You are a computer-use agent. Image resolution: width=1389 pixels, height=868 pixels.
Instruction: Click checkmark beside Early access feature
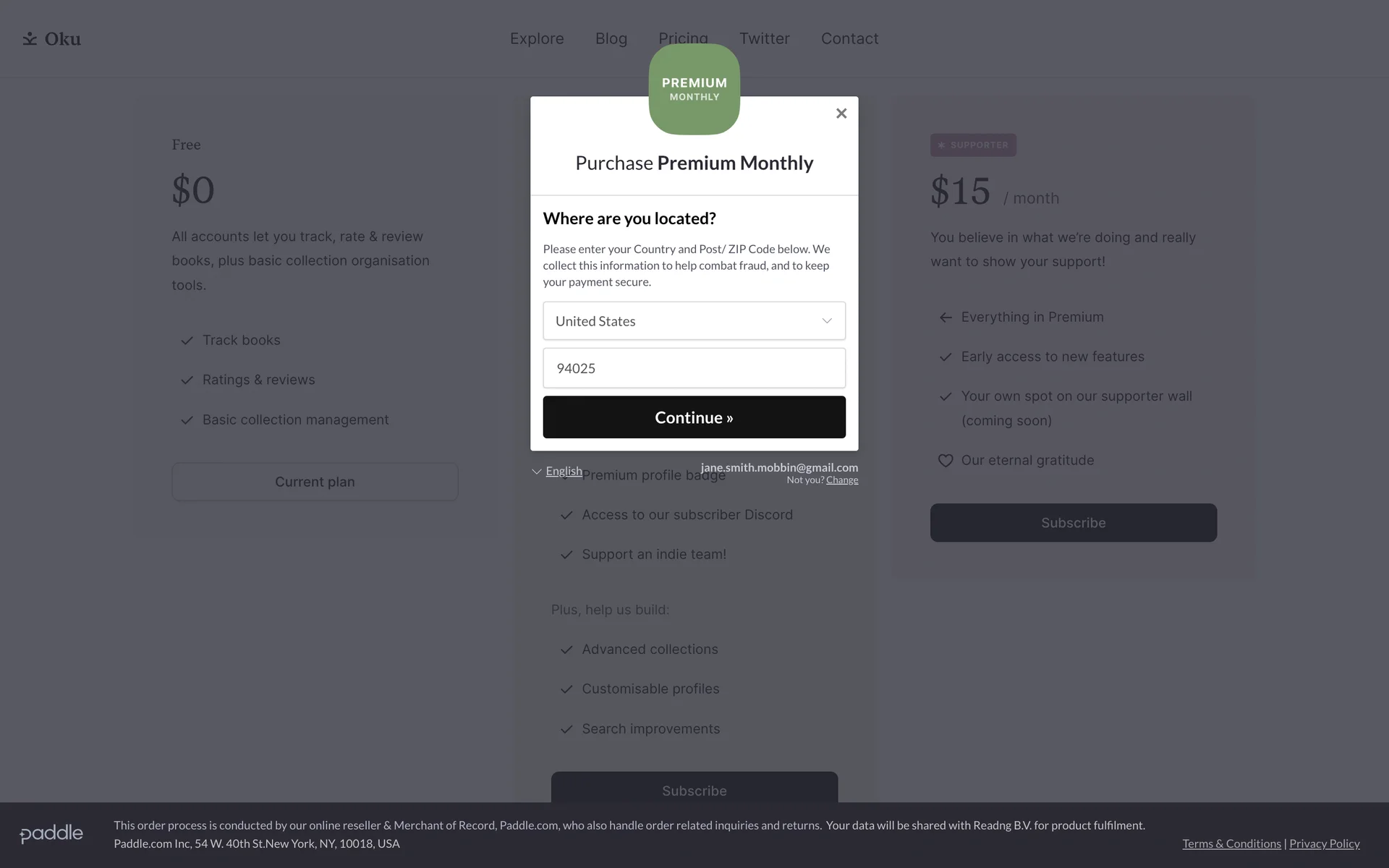click(945, 357)
